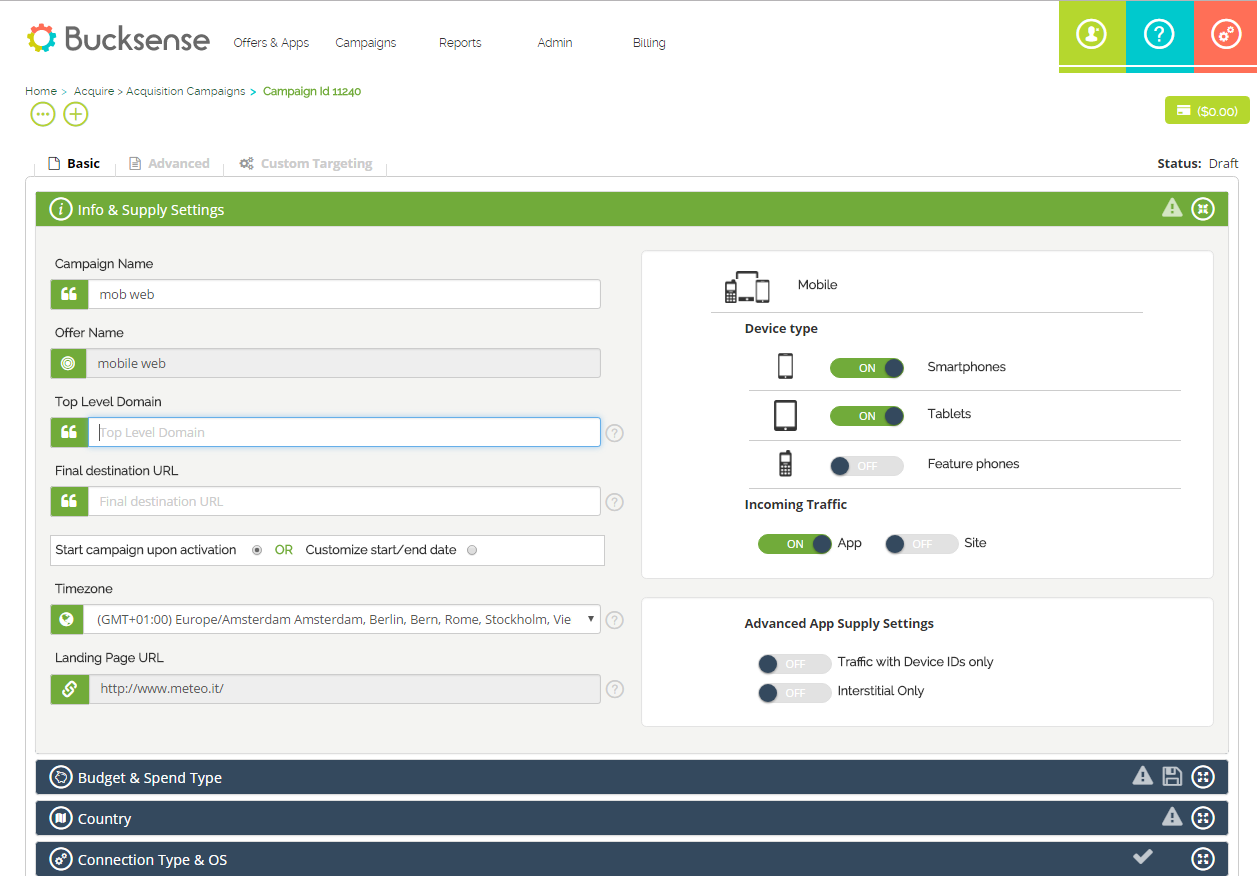The width and height of the screenshot is (1257, 876).
Task: Expand the Country section
Action: (1203, 818)
